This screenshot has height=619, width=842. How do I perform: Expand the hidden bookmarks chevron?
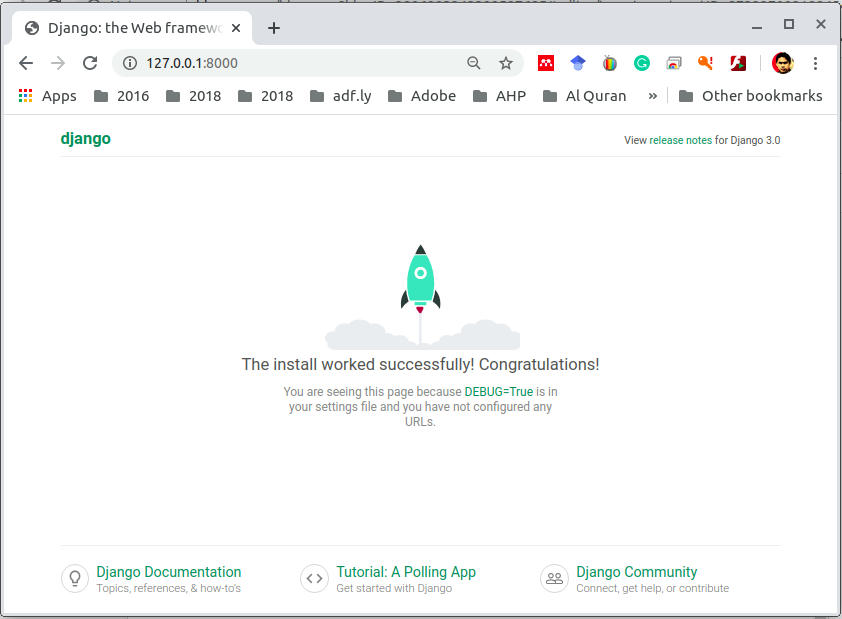click(x=652, y=96)
